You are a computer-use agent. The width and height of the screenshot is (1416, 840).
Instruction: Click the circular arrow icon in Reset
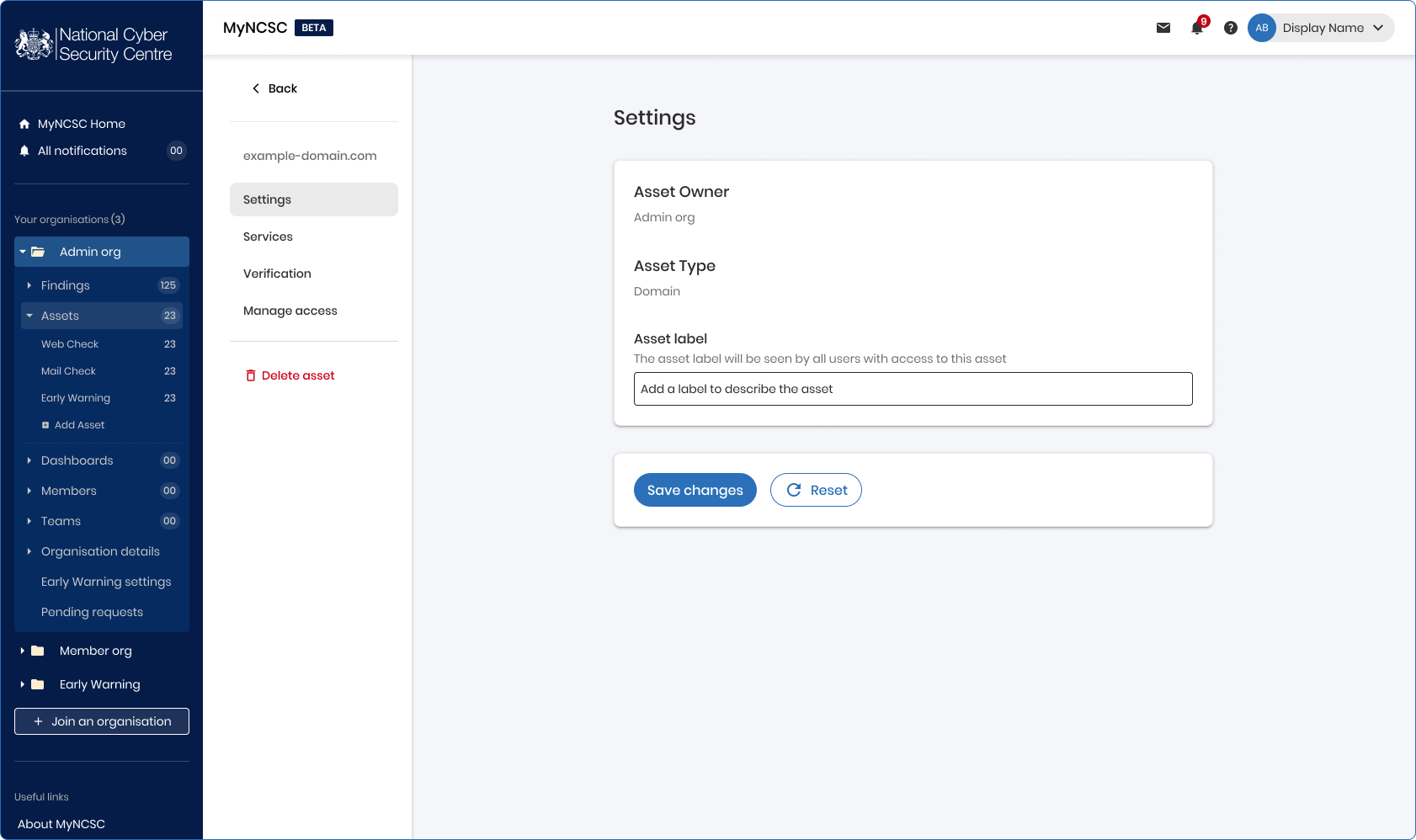[x=794, y=490]
